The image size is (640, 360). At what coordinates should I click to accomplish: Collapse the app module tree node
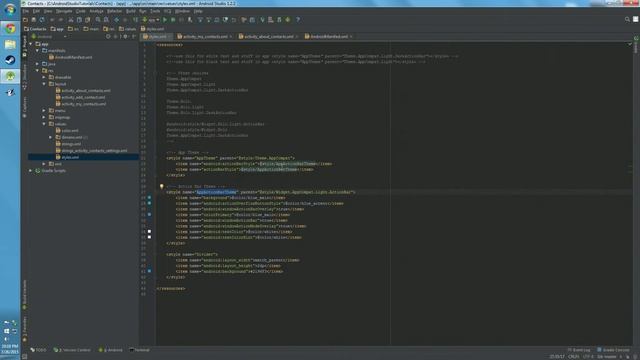31,44
